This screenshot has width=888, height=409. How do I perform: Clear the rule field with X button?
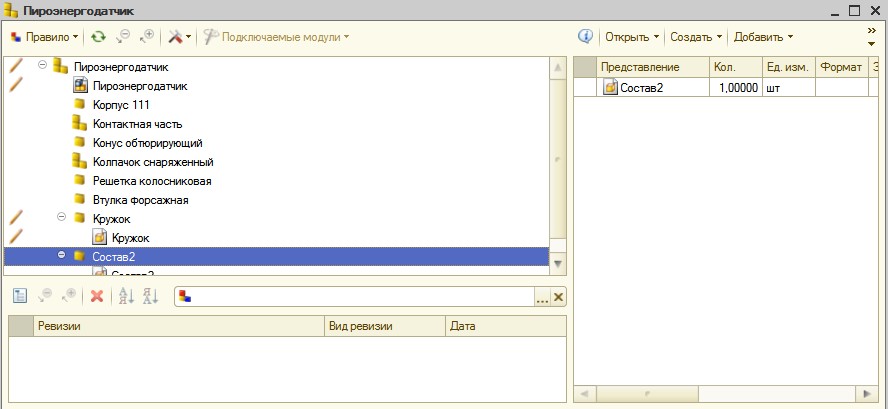pos(558,297)
